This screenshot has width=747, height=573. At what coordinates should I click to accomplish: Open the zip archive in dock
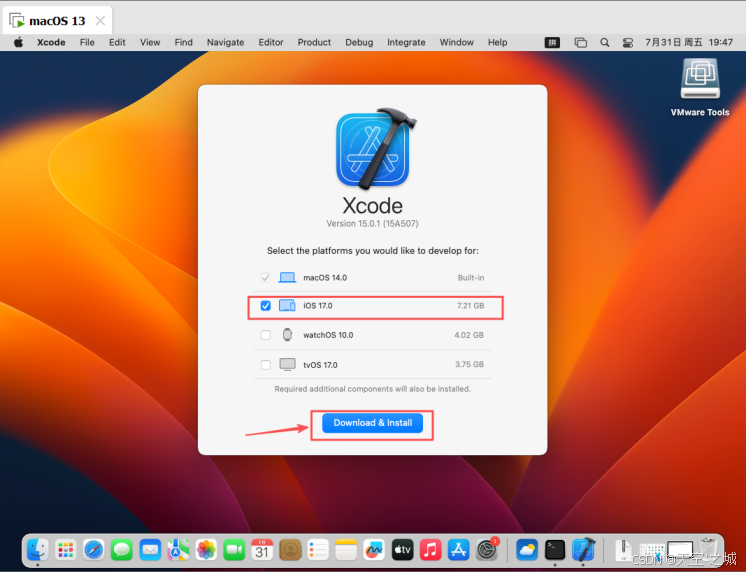(623, 550)
